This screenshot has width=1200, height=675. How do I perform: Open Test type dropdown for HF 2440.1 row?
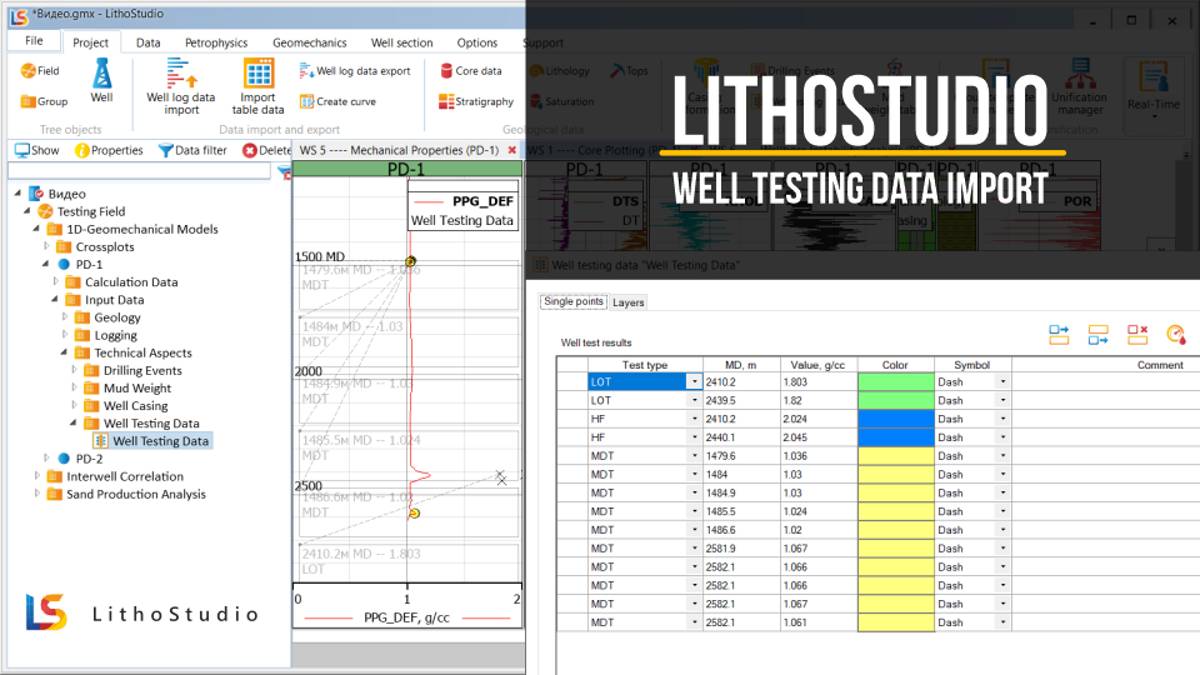point(693,437)
